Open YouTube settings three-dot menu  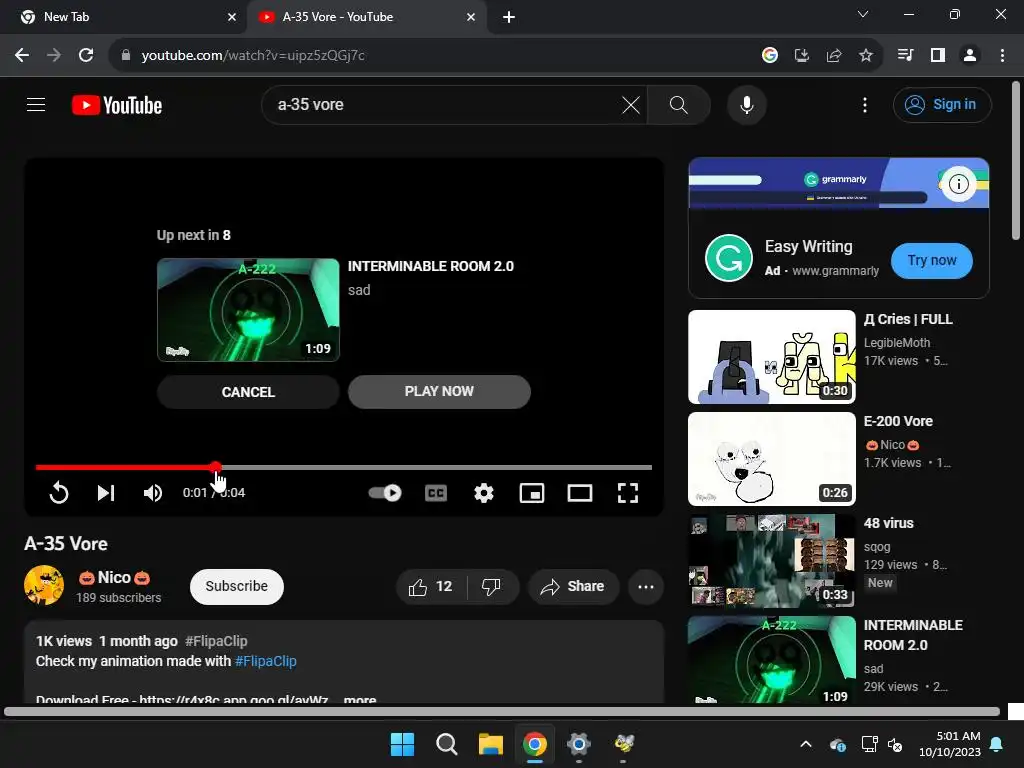(865, 104)
